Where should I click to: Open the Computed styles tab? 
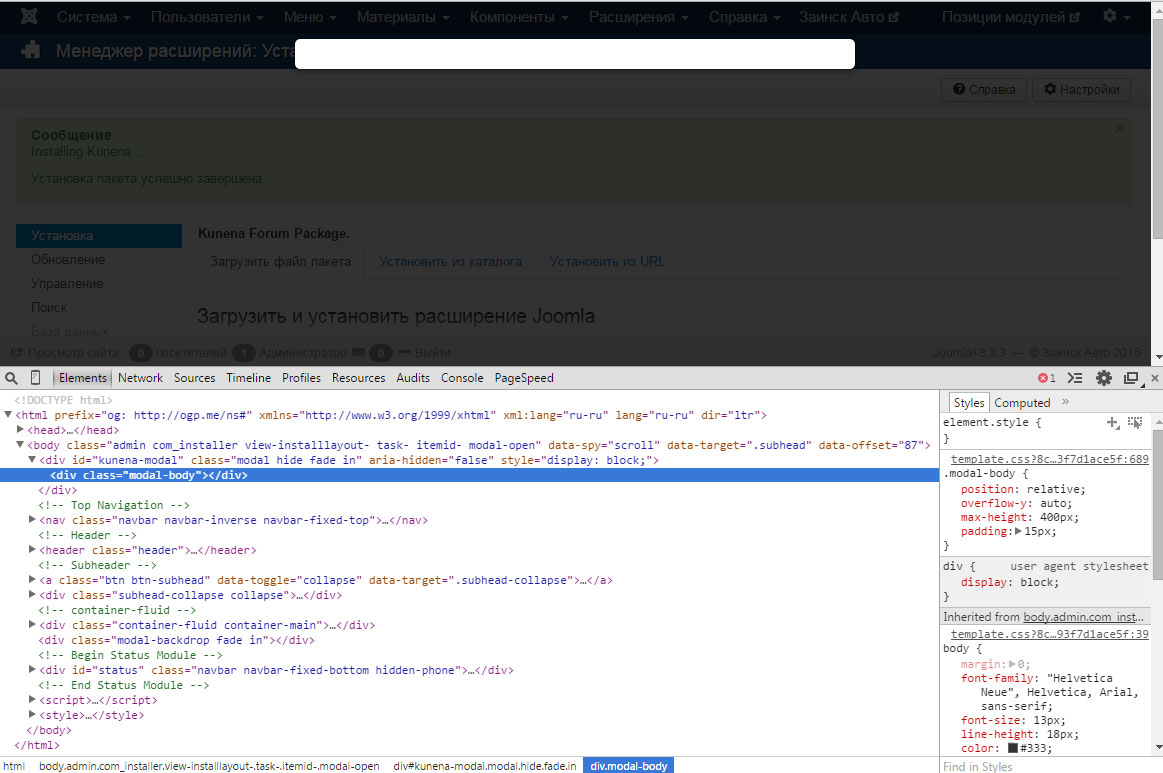(1022, 403)
